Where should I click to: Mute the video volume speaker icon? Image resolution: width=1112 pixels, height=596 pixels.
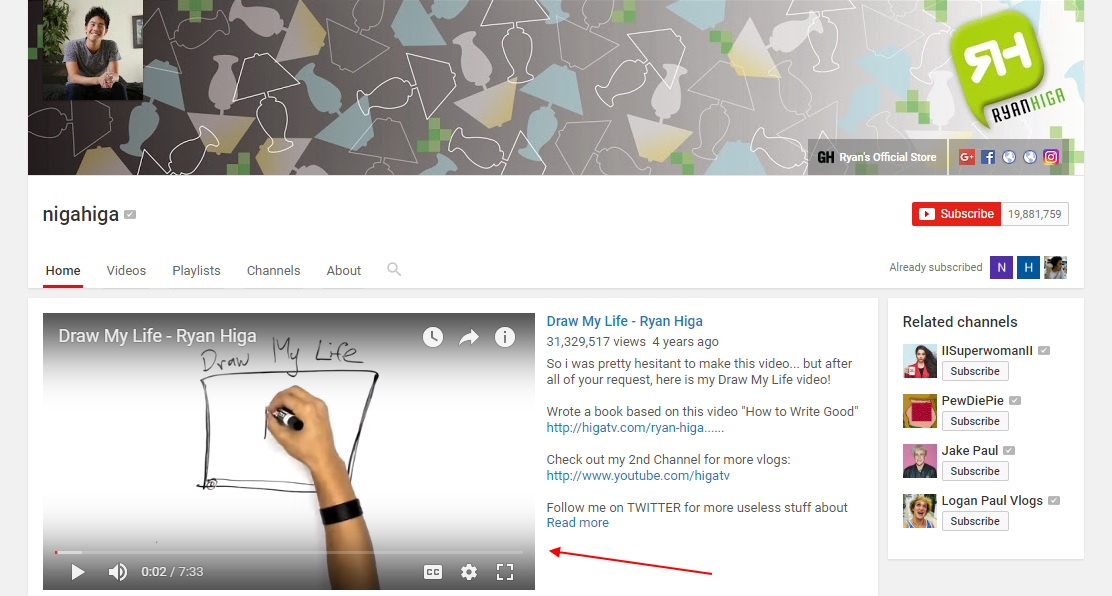(118, 572)
